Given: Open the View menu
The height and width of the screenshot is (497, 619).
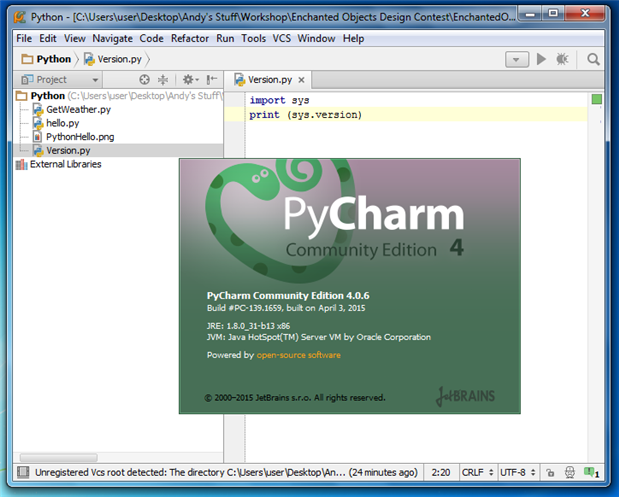Looking at the screenshot, I should coord(75,38).
